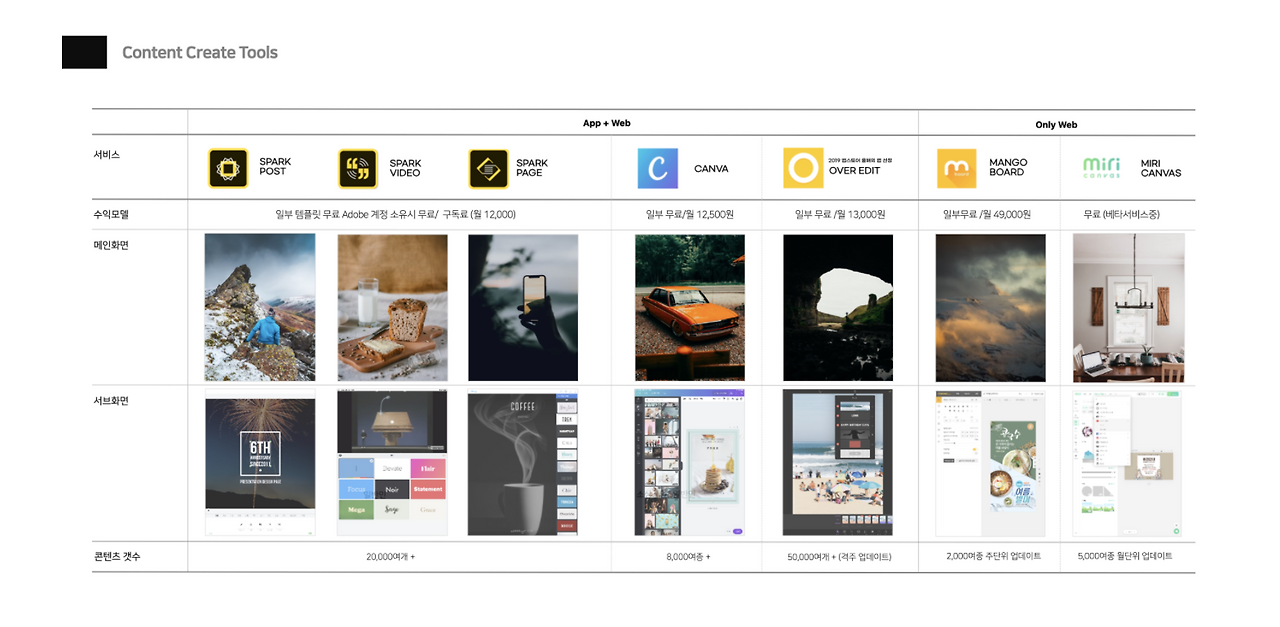Open the dining room chandelier image
The image size is (1280, 627).
1129,307
